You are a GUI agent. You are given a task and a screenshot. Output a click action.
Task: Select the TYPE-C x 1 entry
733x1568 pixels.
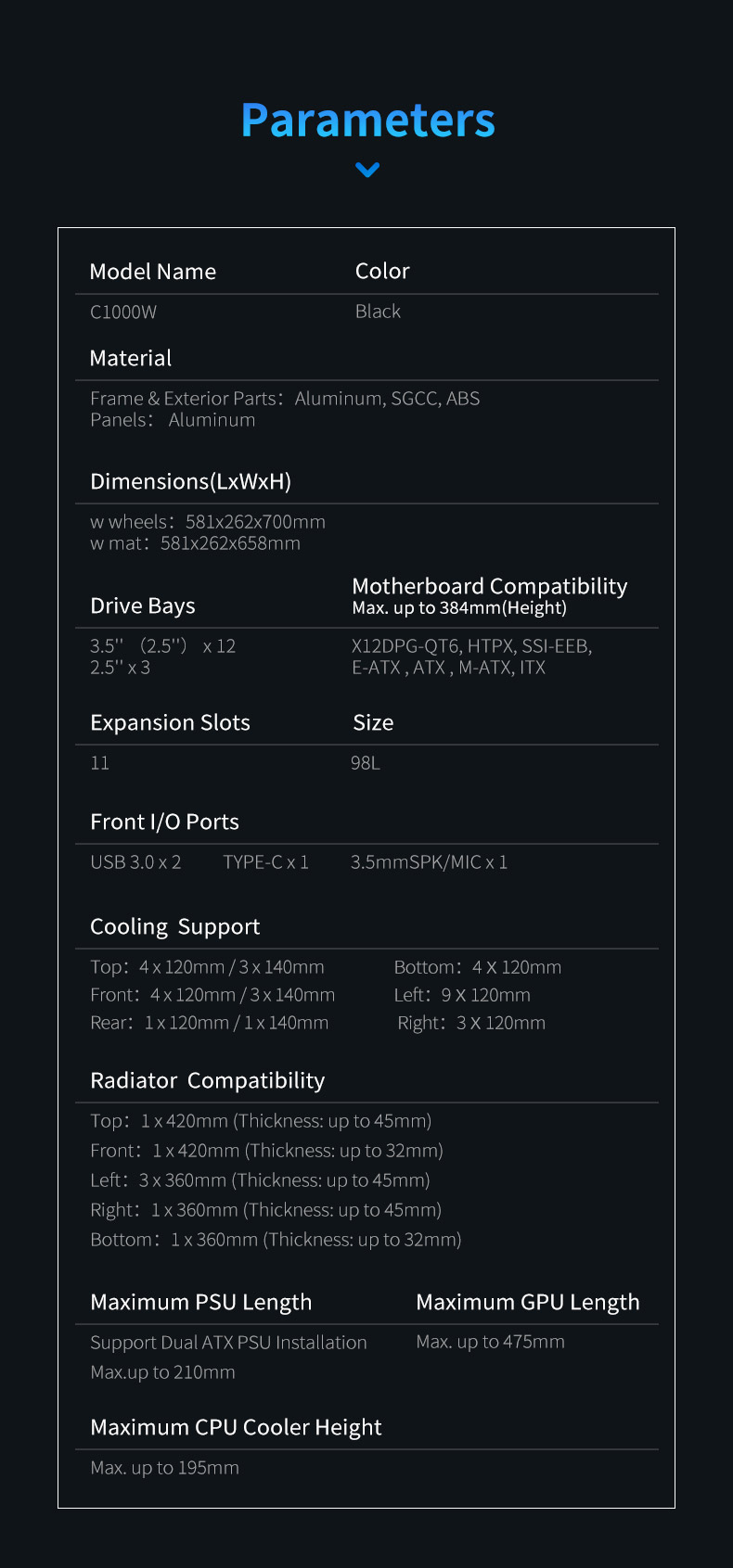pos(265,862)
